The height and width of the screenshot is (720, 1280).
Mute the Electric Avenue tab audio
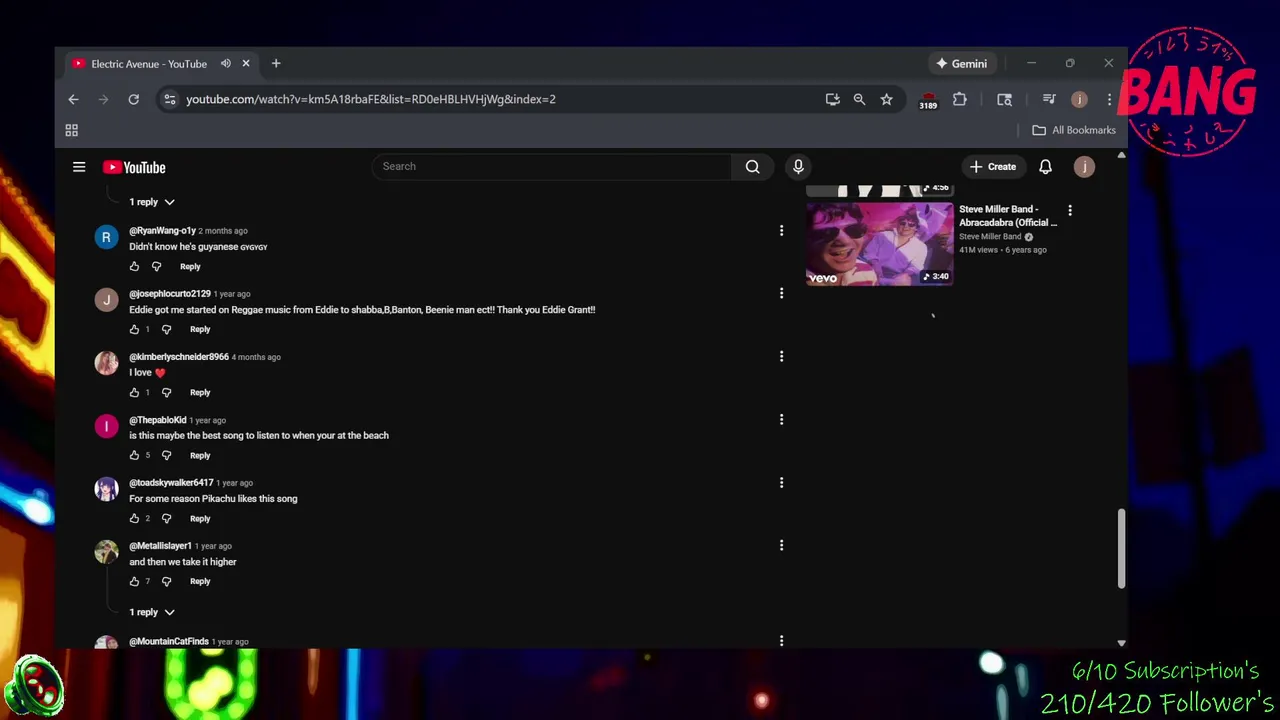226,64
